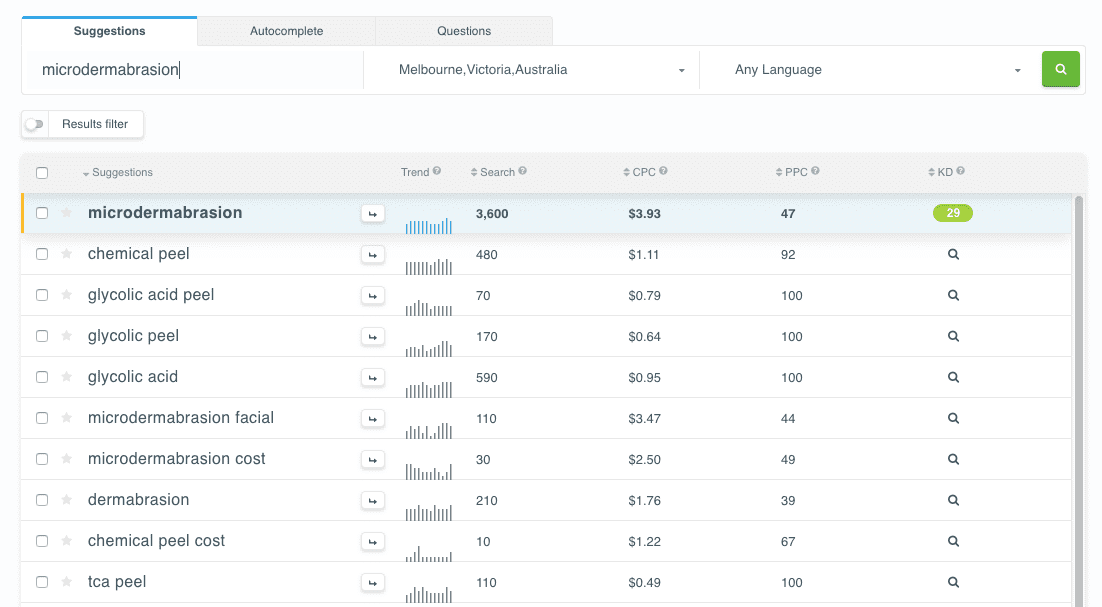Click arrow button for glycolic acid peel

tap(373, 296)
